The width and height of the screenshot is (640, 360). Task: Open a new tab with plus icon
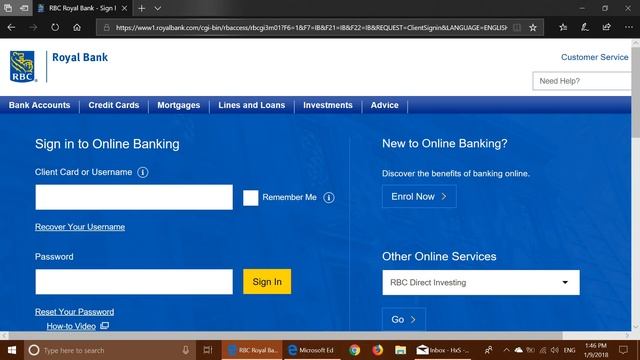click(x=142, y=8)
